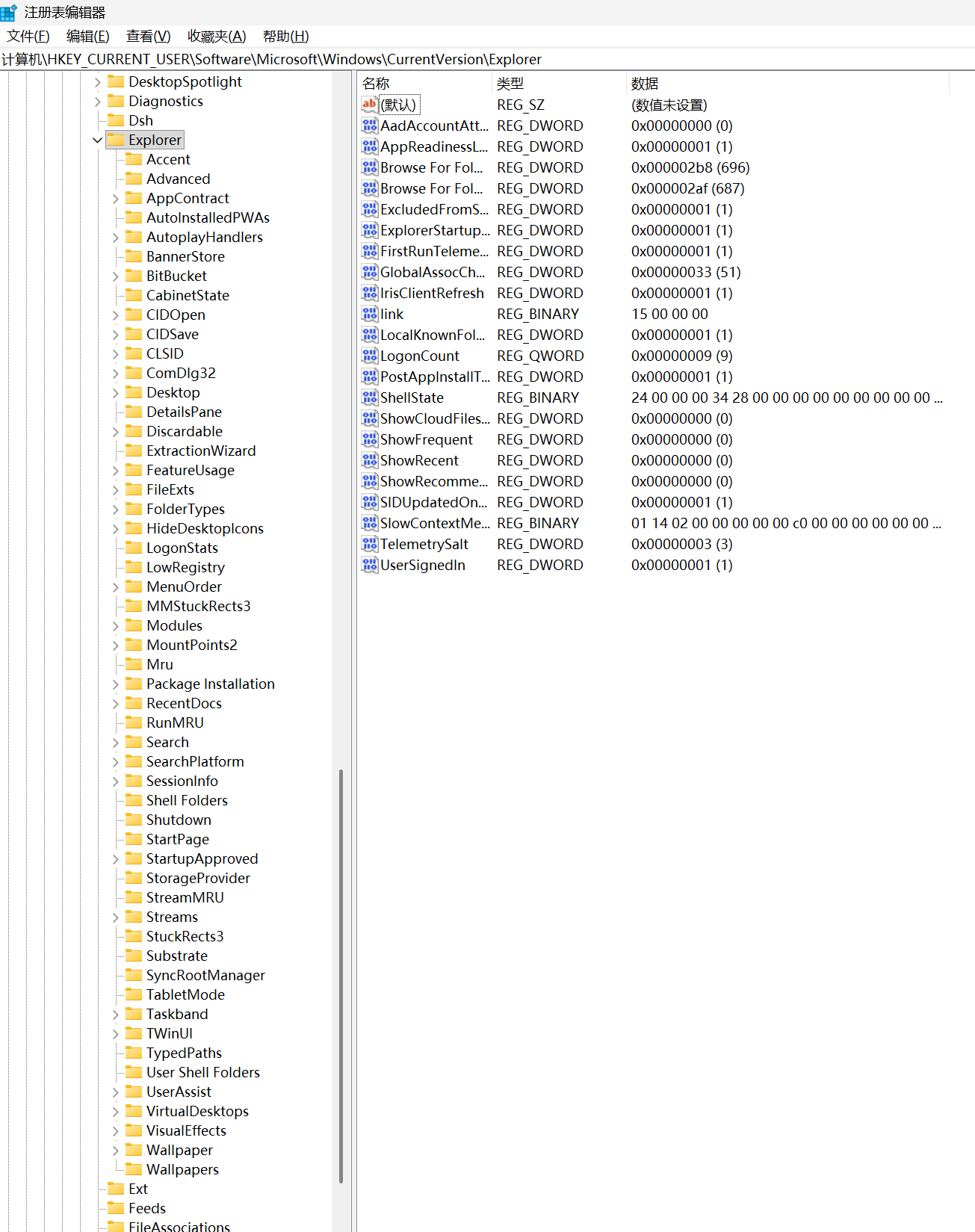Click the folder icon of the Advanced key

pos(134,179)
